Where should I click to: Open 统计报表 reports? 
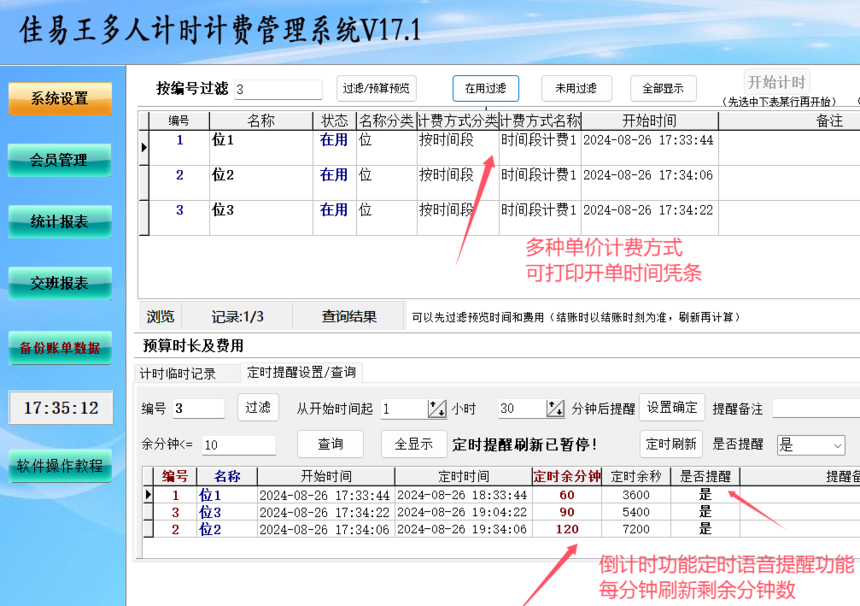(60, 222)
